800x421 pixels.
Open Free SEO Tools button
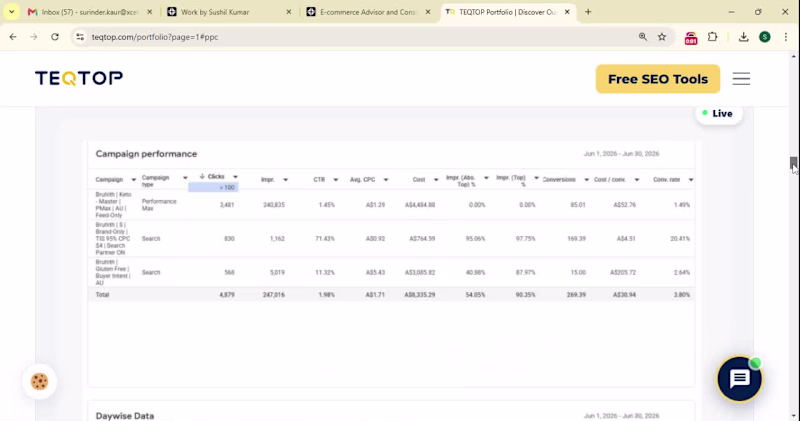click(658, 79)
